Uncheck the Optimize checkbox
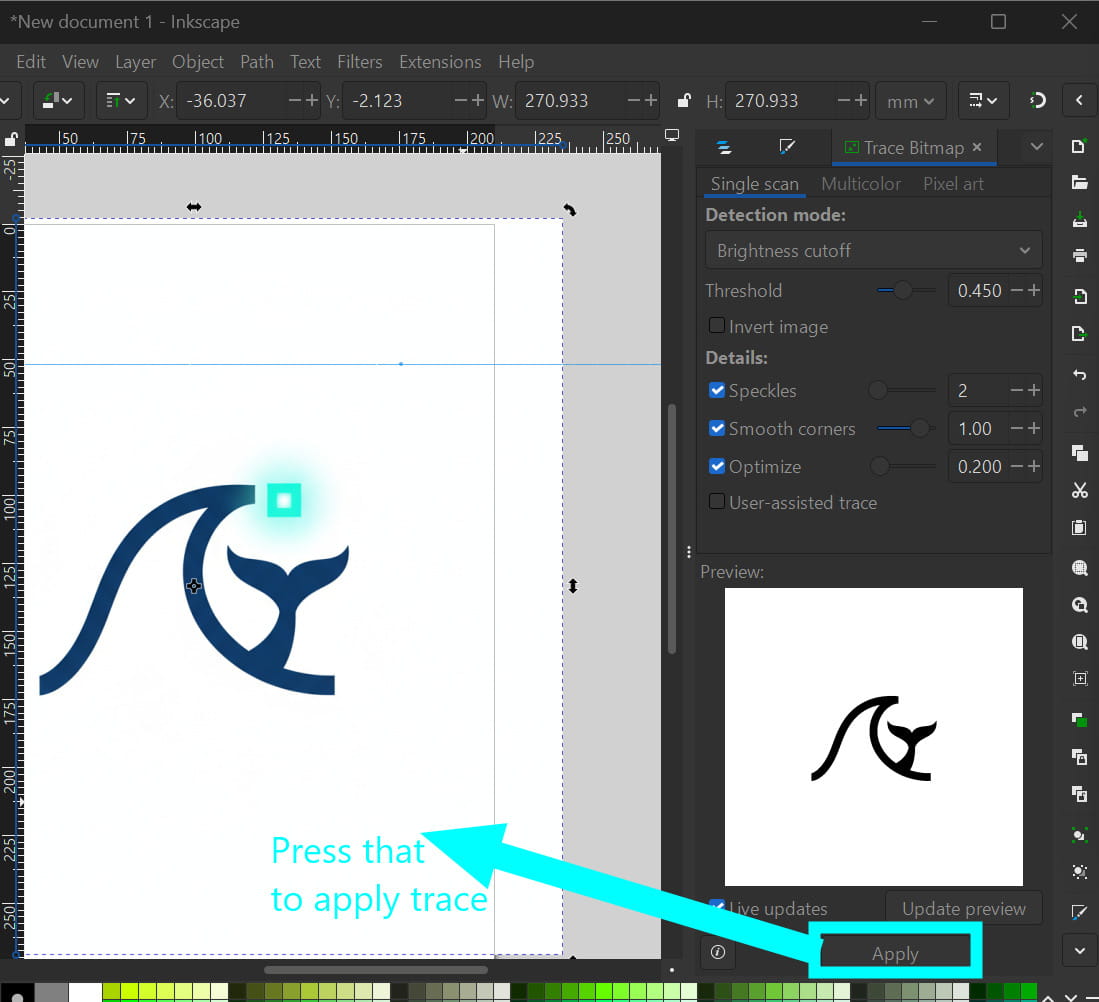The image size is (1099, 1002). [716, 466]
